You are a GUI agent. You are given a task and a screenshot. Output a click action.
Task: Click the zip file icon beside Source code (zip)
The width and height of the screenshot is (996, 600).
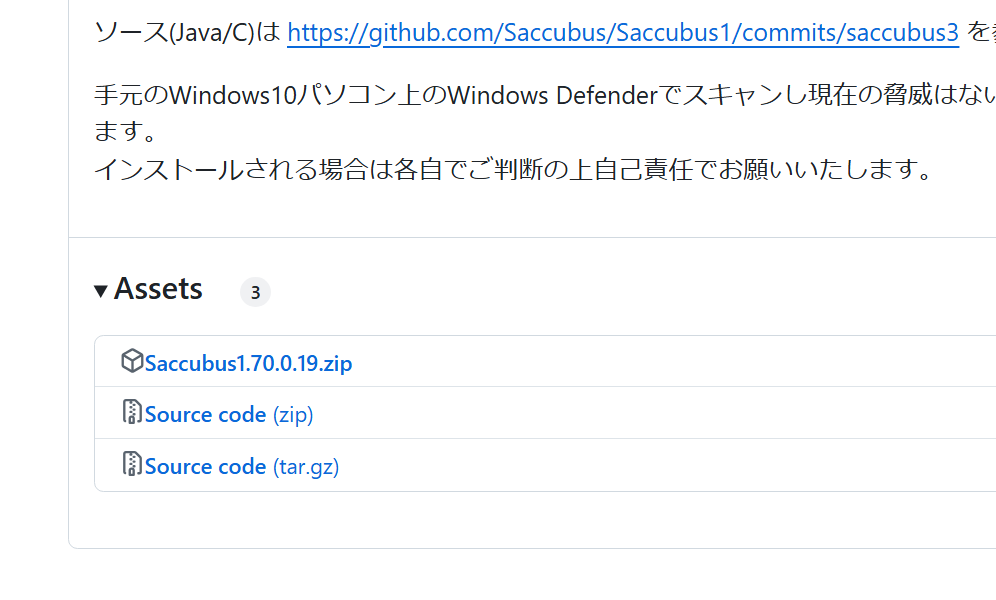click(132, 413)
